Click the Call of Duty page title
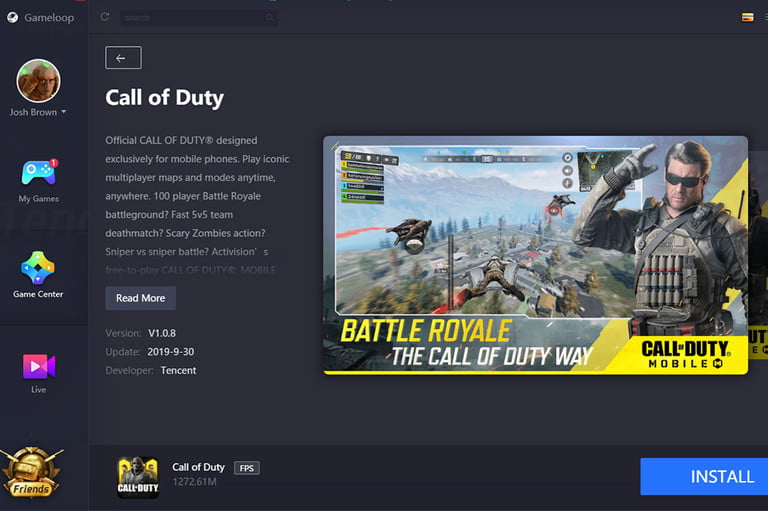 pyautogui.click(x=165, y=97)
